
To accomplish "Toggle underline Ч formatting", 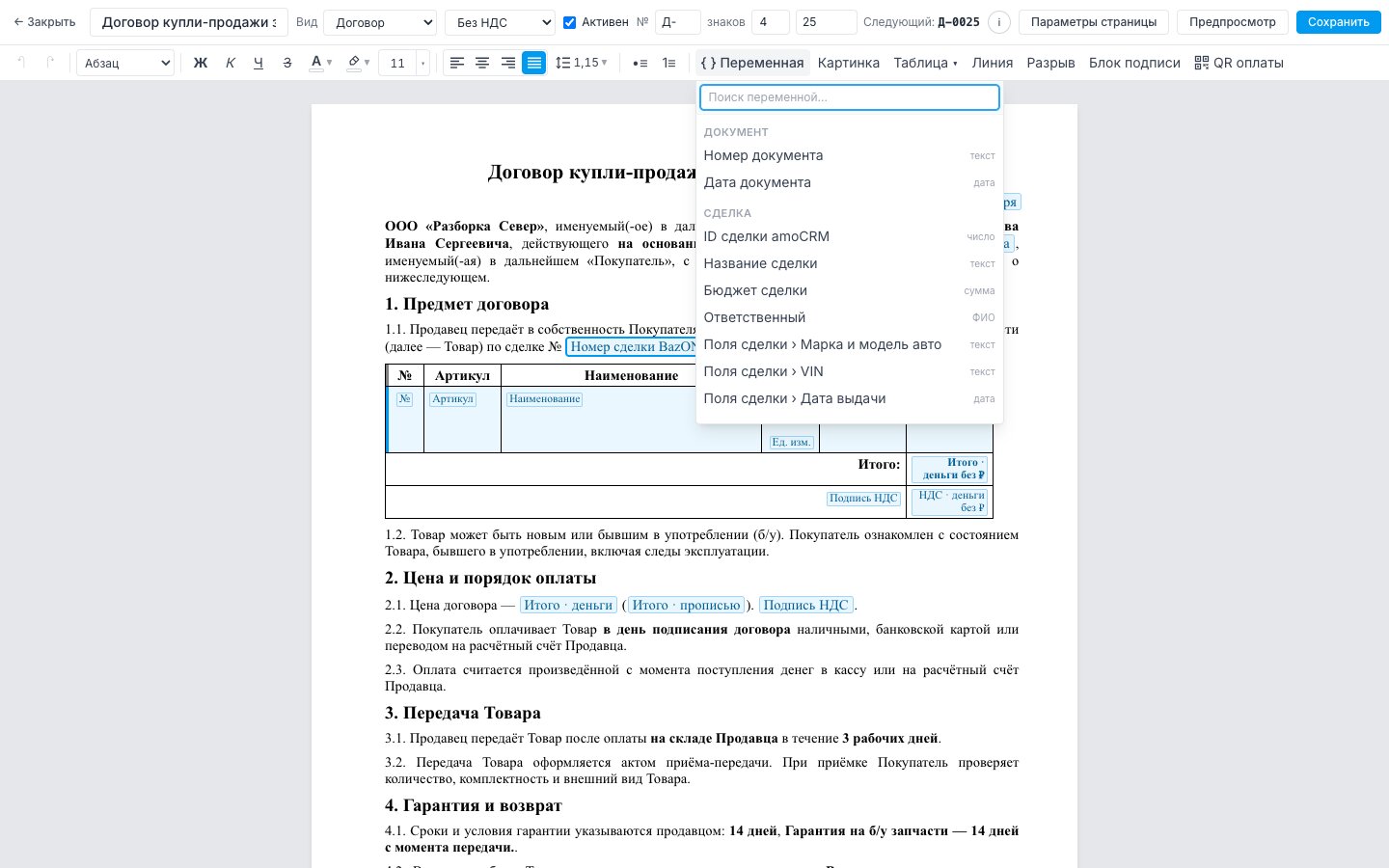I will point(259,63).
